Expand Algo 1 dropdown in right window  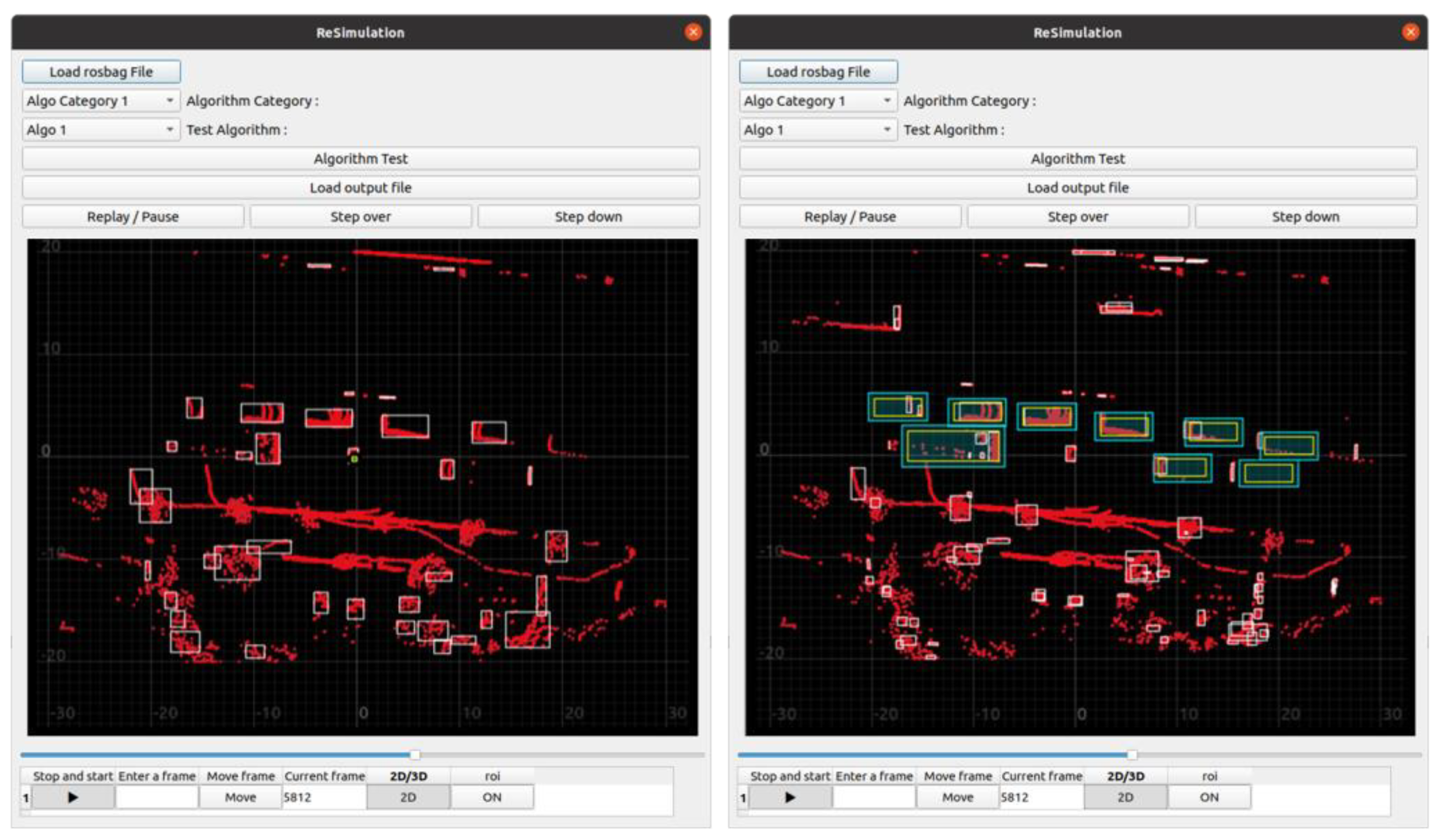(818, 130)
